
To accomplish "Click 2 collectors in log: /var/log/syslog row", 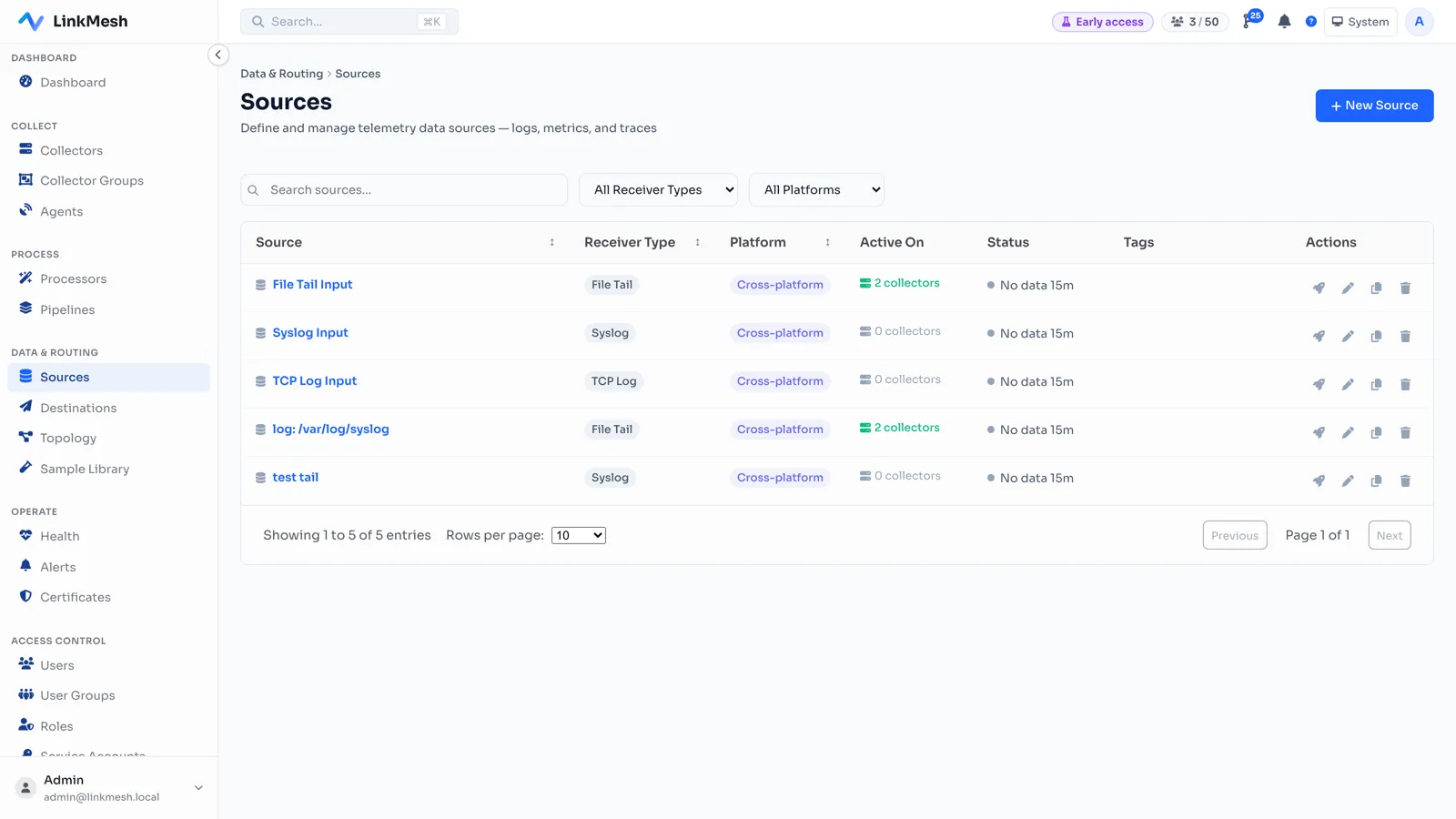I will click(x=900, y=428).
